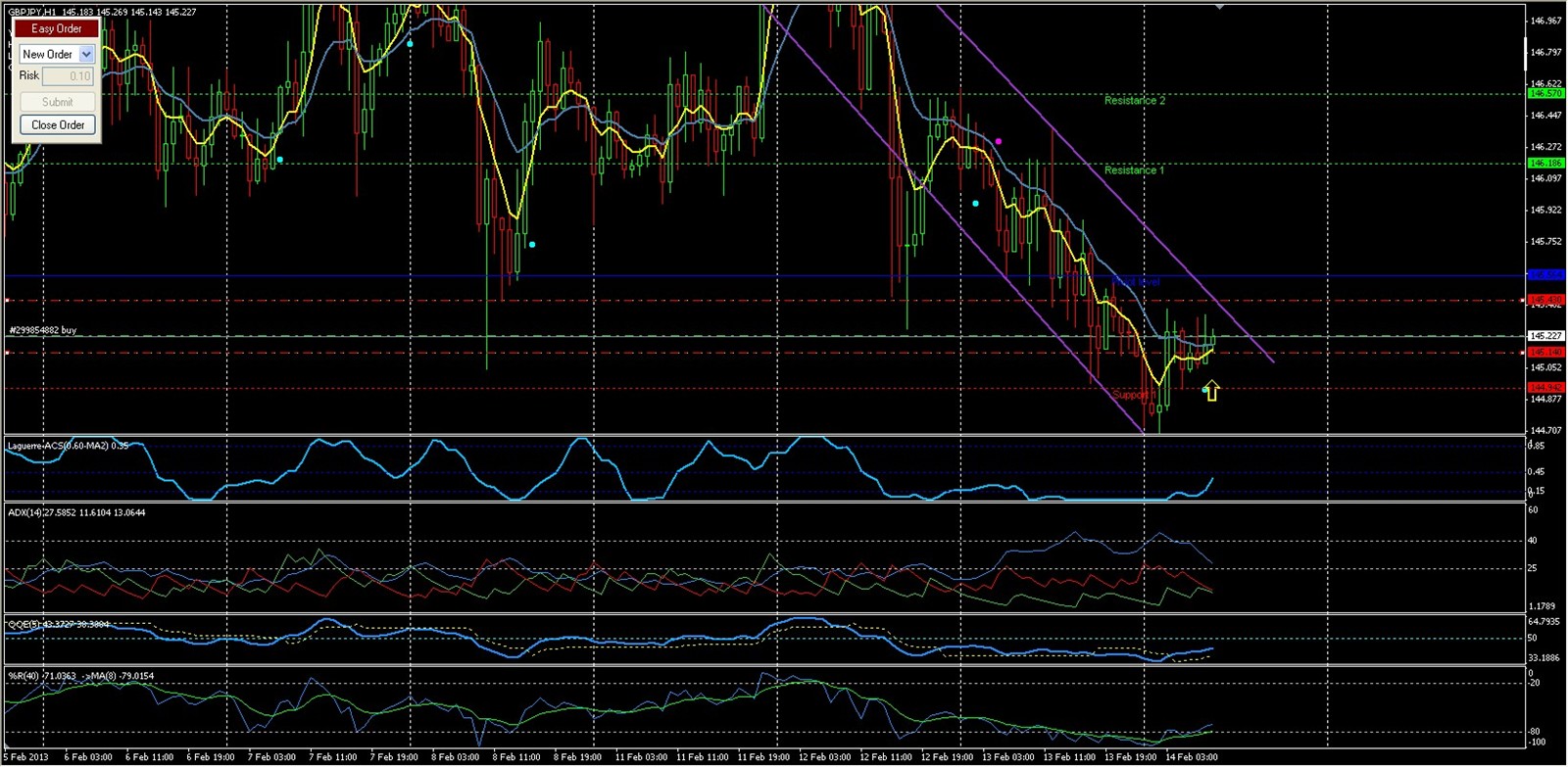Click the %R(40) indicator label

coord(81,676)
